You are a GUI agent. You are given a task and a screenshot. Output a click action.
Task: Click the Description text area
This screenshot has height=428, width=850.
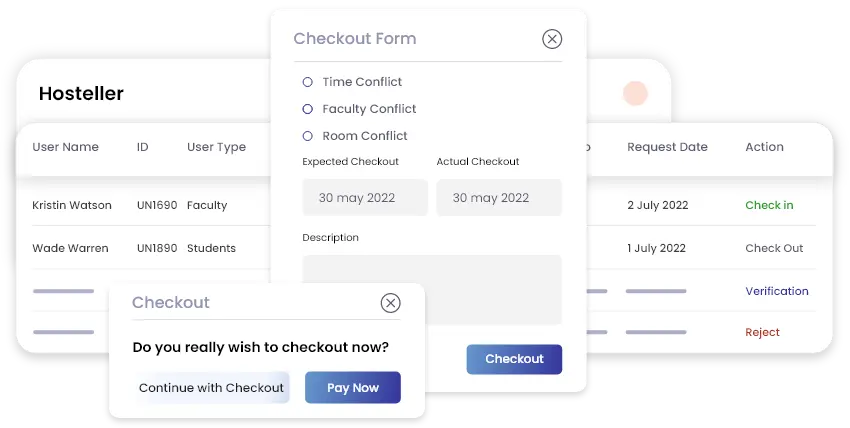(x=432, y=289)
